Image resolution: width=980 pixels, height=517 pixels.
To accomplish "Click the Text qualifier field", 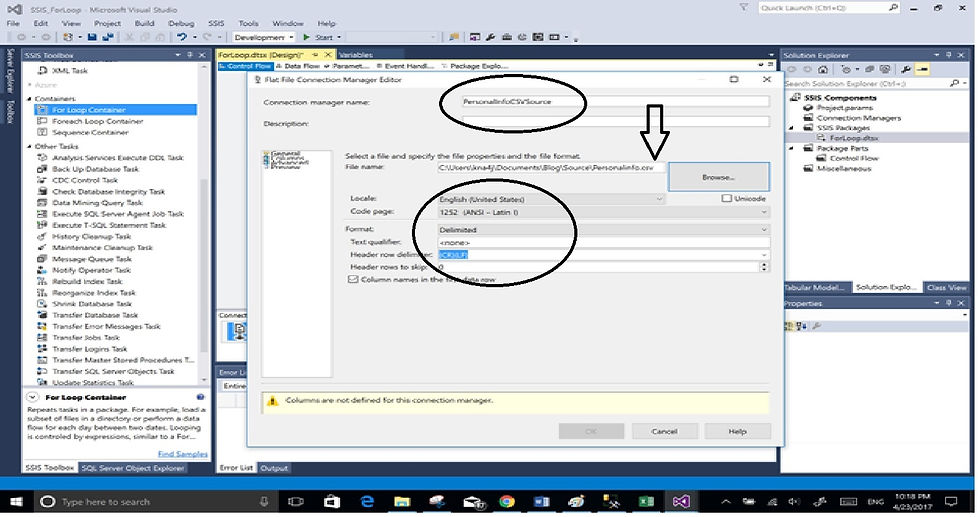I will pyautogui.click(x=604, y=242).
